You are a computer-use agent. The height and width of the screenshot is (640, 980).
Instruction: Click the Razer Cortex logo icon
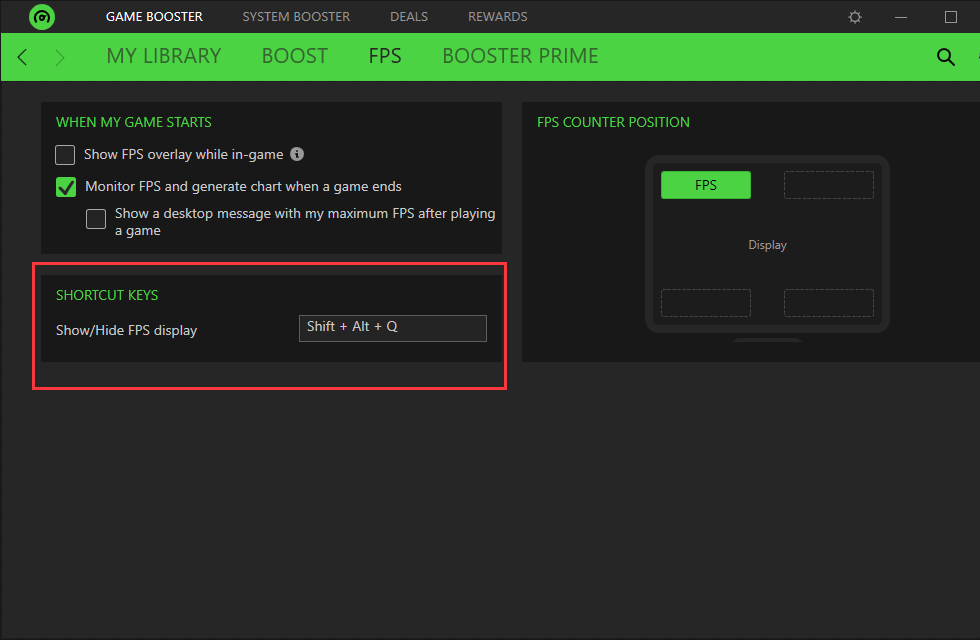42,17
